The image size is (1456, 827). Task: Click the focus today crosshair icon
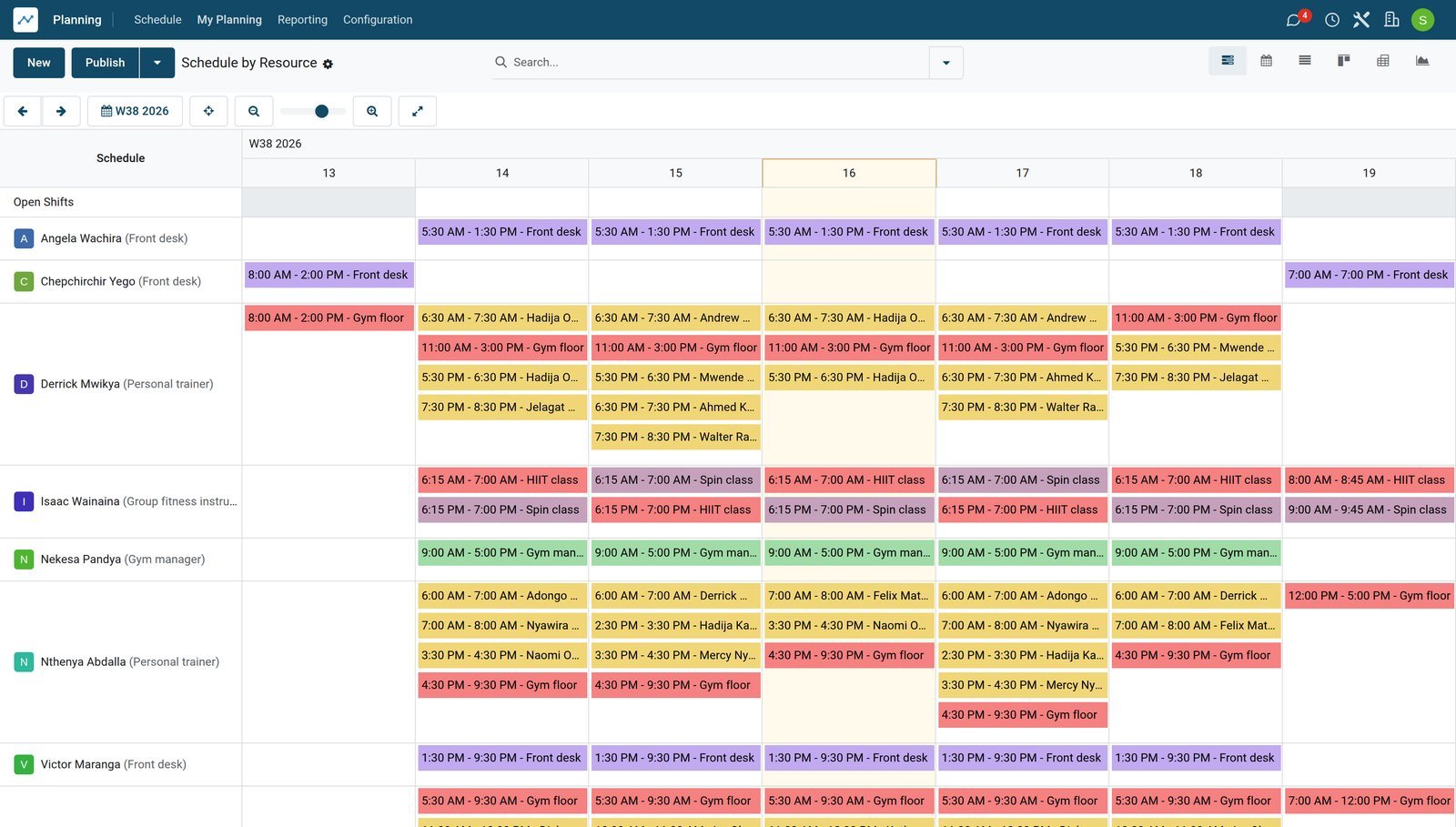tap(208, 111)
